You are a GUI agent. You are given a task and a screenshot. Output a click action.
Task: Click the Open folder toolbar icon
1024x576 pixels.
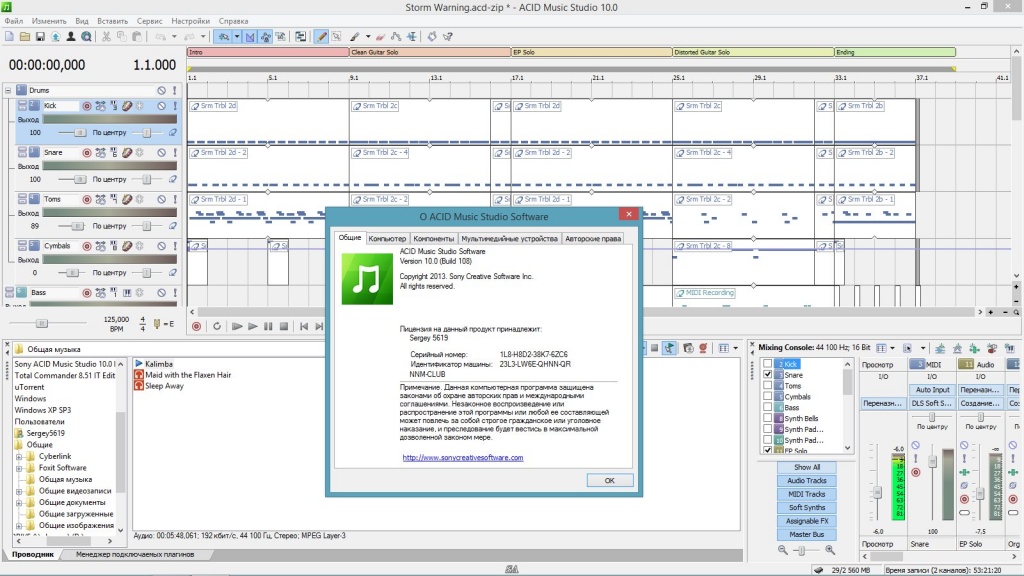[25, 37]
